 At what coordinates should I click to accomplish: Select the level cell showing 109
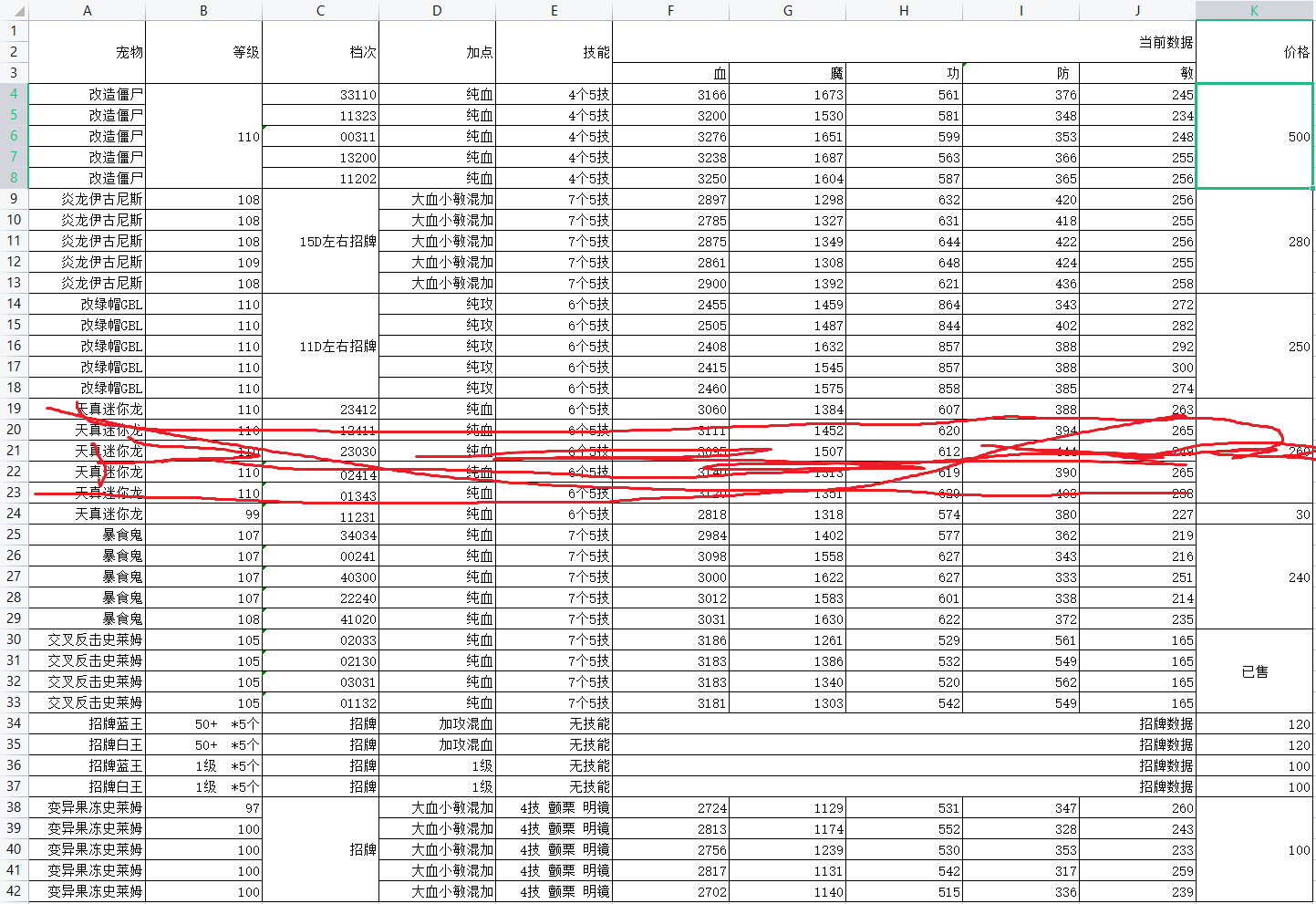pyautogui.click(x=203, y=262)
